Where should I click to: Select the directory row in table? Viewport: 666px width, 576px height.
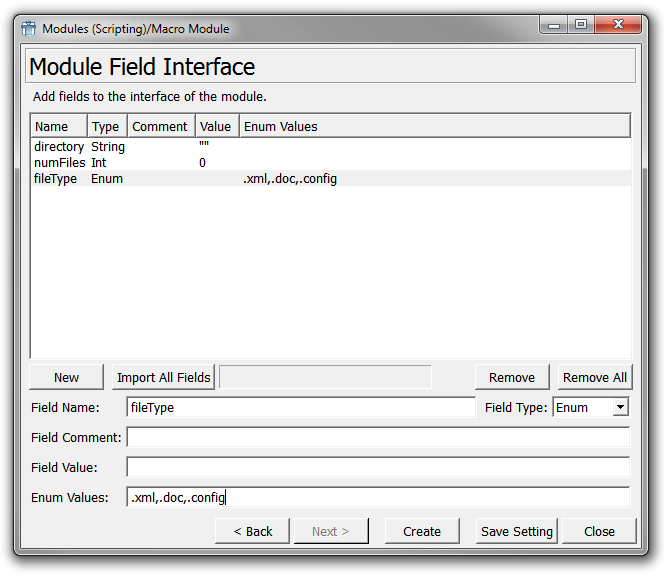[59, 147]
